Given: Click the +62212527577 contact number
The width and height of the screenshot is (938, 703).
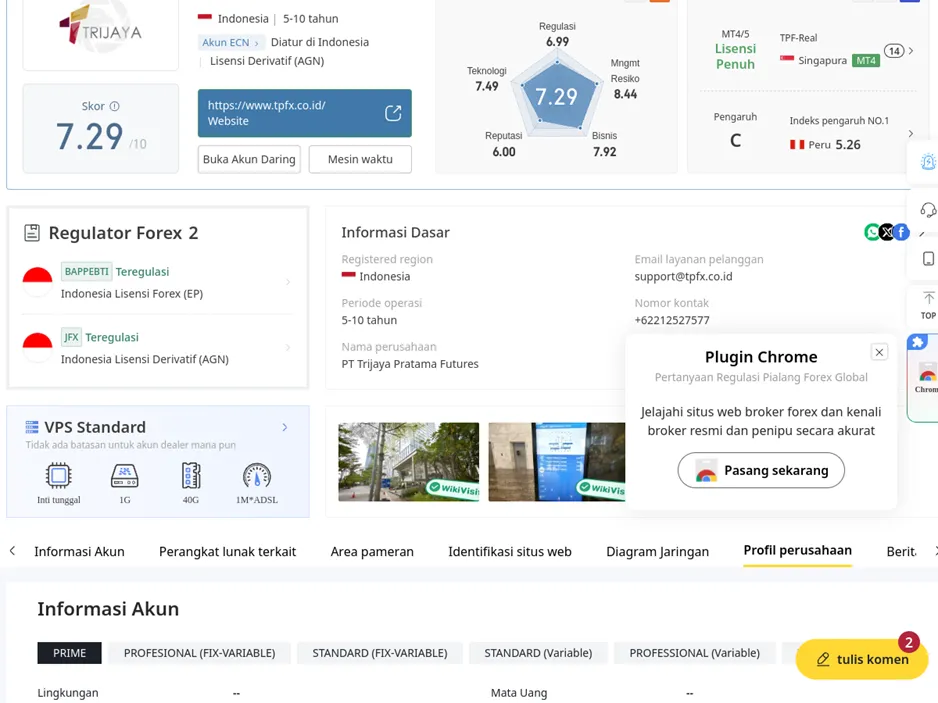Looking at the screenshot, I should (x=672, y=320).
